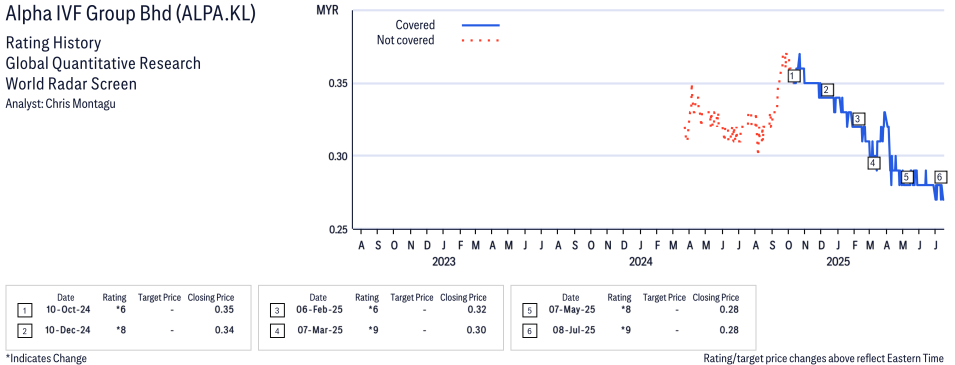Click the numbered box 2 in rating table
Screen dimensions: 955x365
(24, 330)
